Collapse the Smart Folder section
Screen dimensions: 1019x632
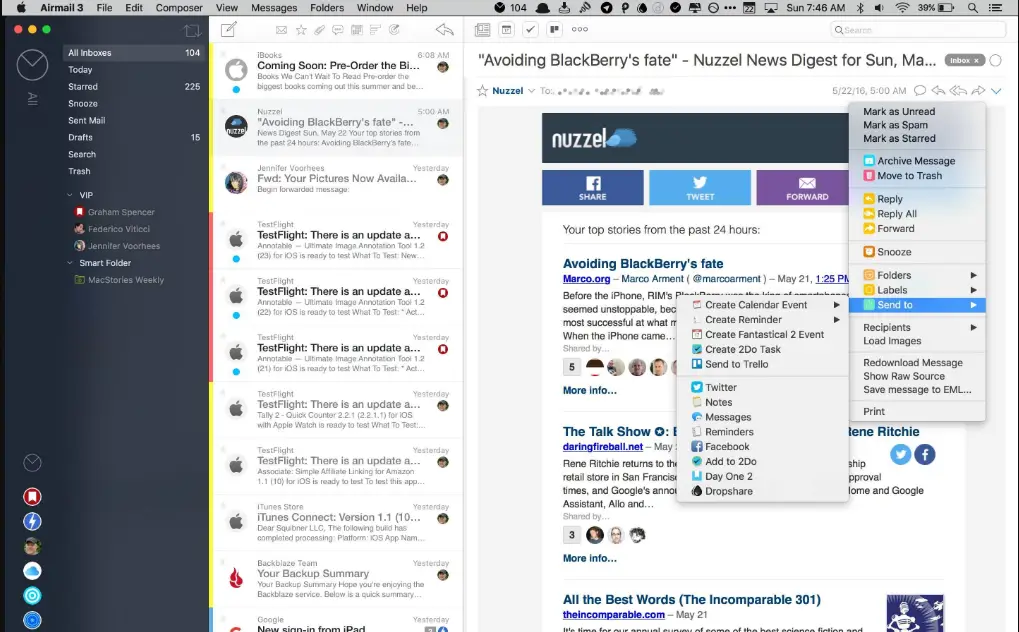click(70, 263)
